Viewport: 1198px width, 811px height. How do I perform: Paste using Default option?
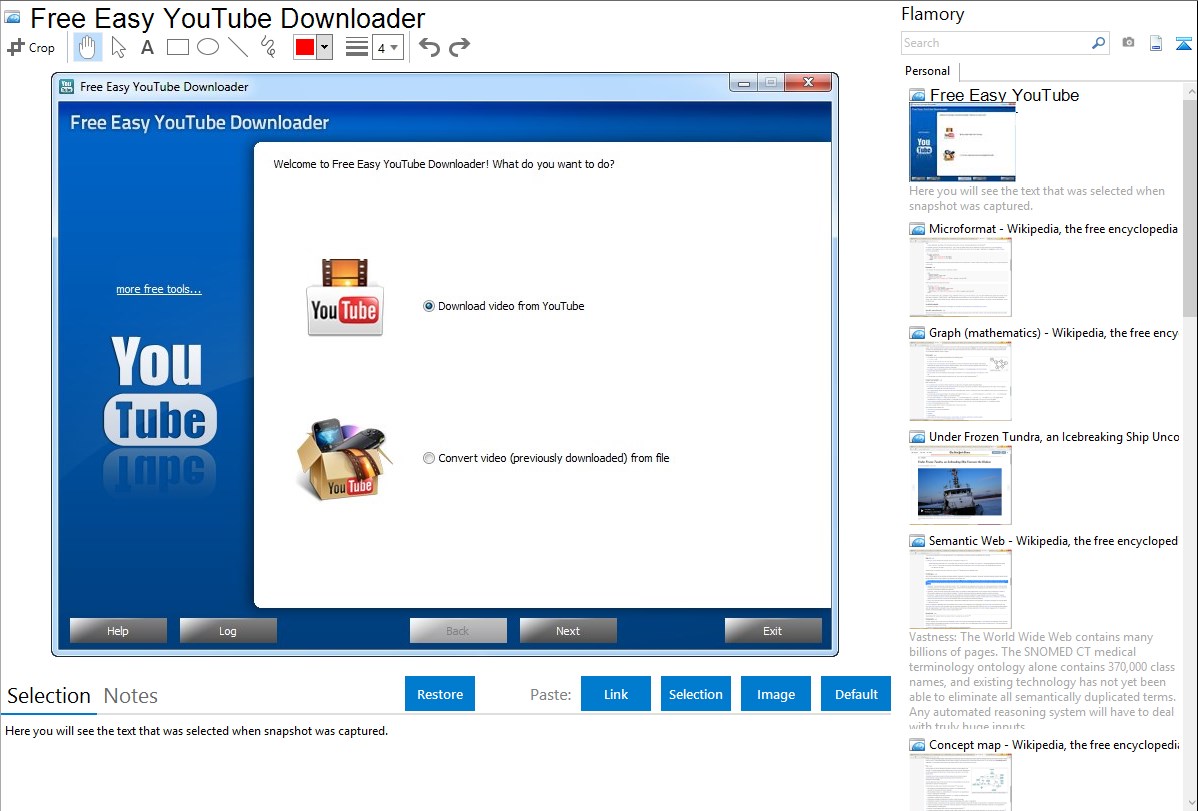(x=856, y=694)
